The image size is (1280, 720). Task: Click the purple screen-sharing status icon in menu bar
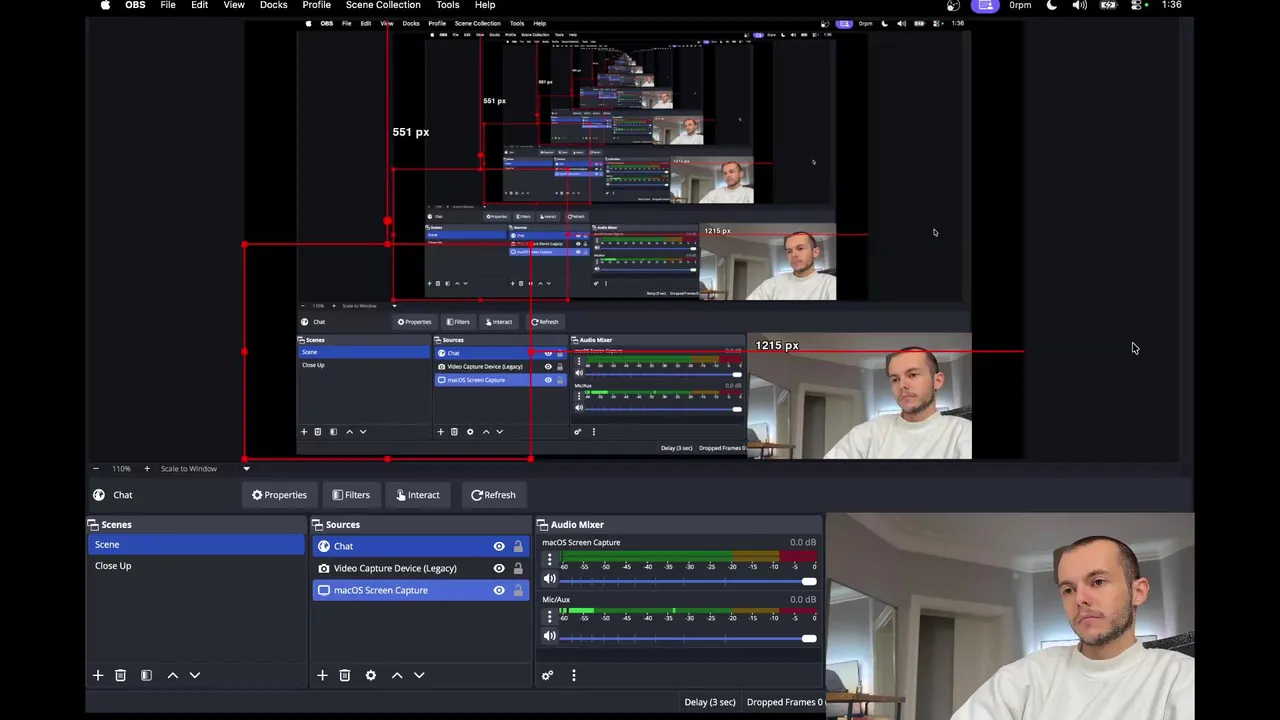point(986,5)
